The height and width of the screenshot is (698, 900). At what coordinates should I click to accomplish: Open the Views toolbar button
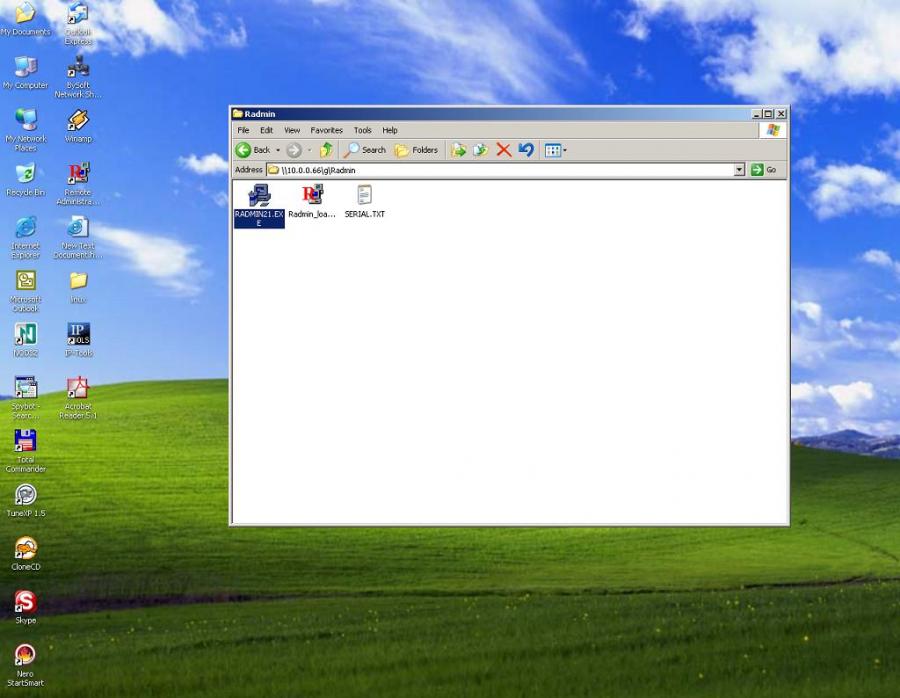pos(555,150)
